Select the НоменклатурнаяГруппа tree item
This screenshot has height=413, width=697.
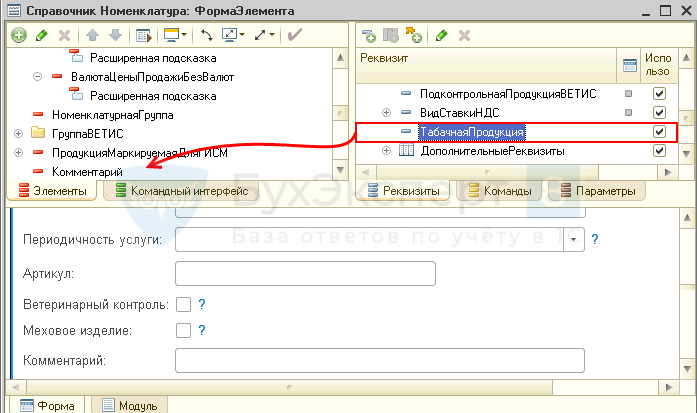[112, 115]
